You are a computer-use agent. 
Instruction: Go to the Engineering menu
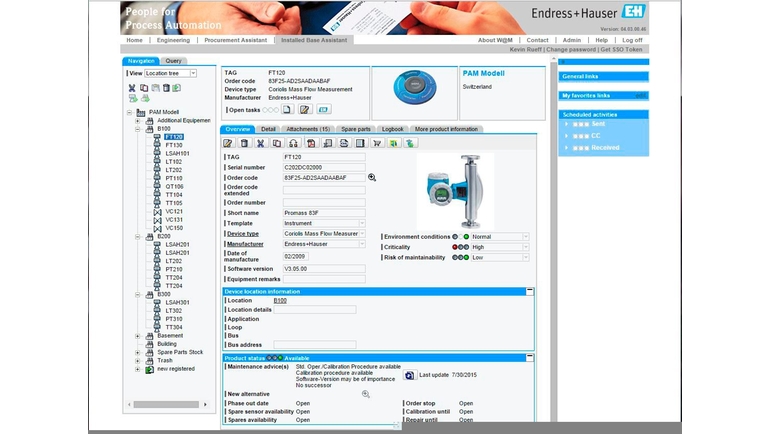click(173, 40)
